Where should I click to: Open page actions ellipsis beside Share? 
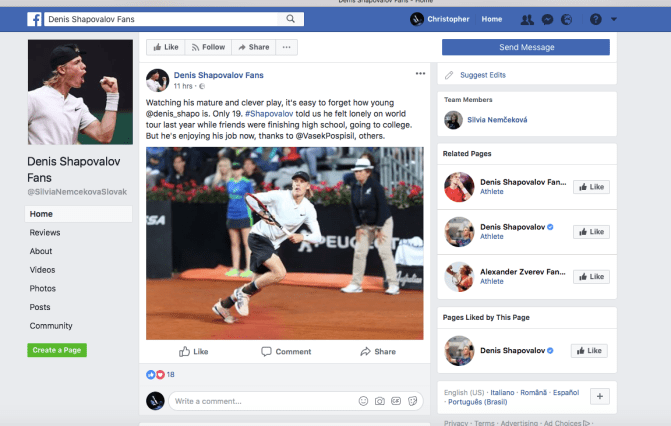click(x=287, y=47)
